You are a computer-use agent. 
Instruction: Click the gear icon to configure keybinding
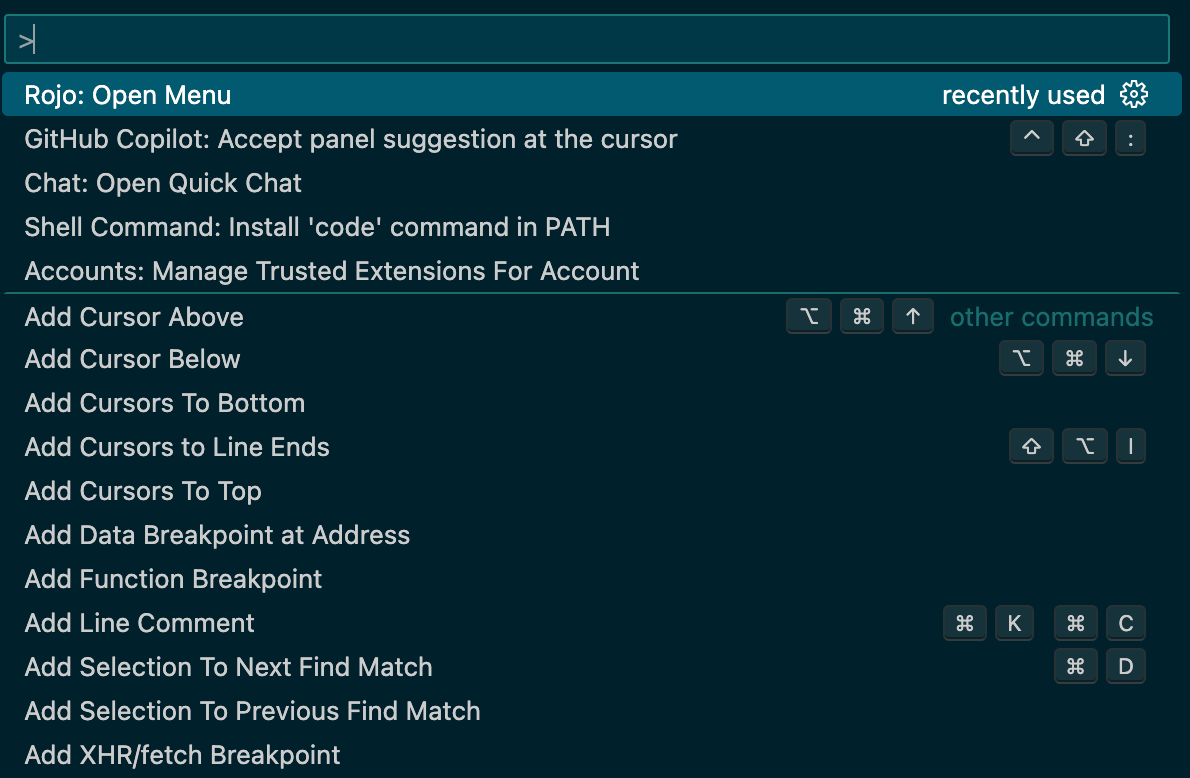[1134, 95]
